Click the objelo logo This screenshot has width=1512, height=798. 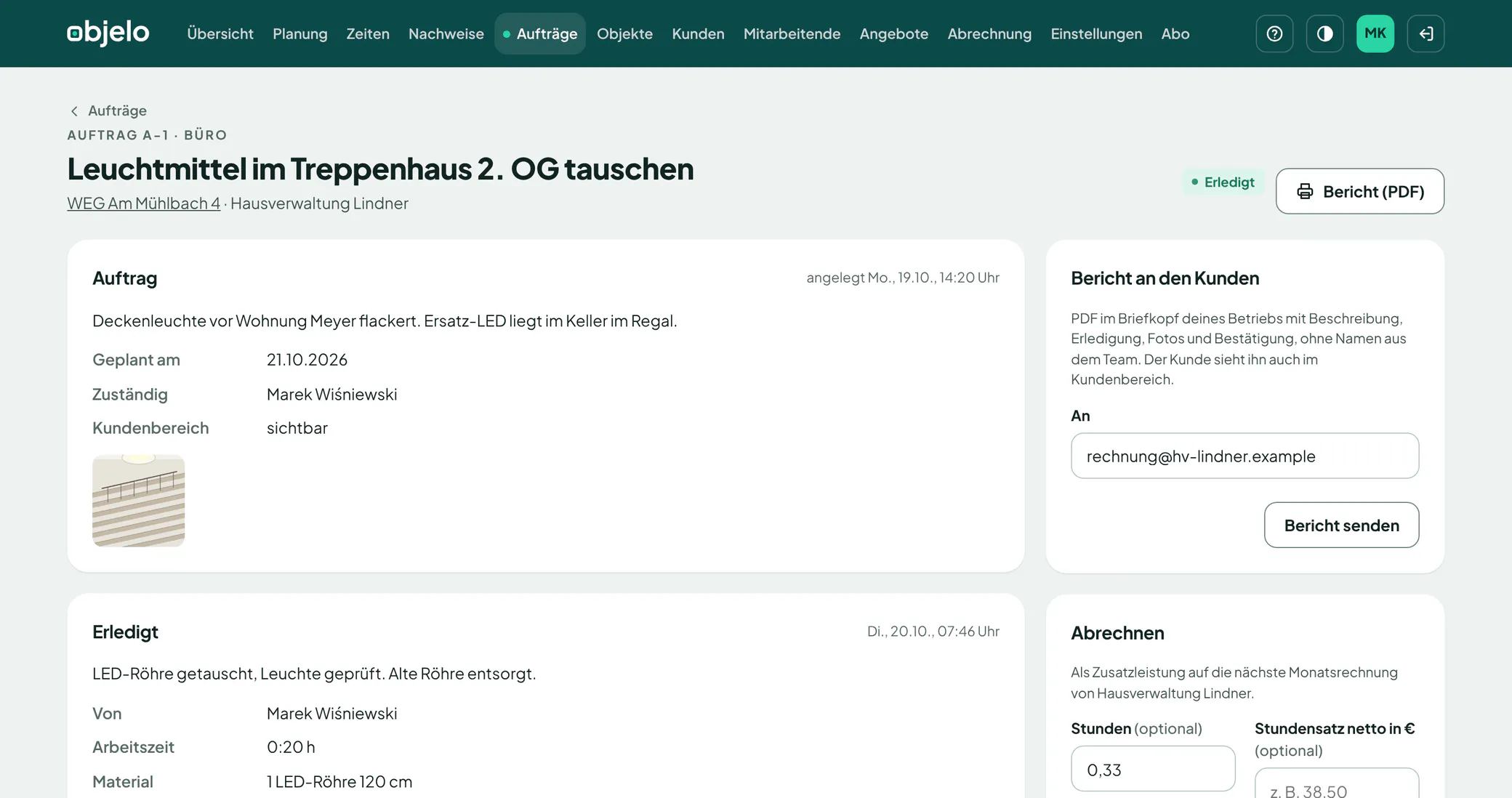pos(108,33)
